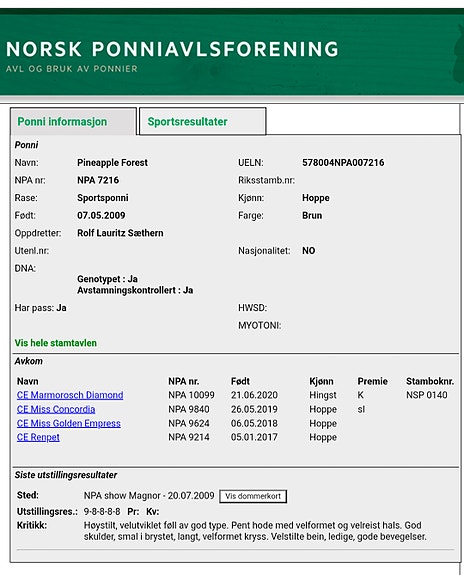
Task: Click the Farge value Brun
Action: 312,215
